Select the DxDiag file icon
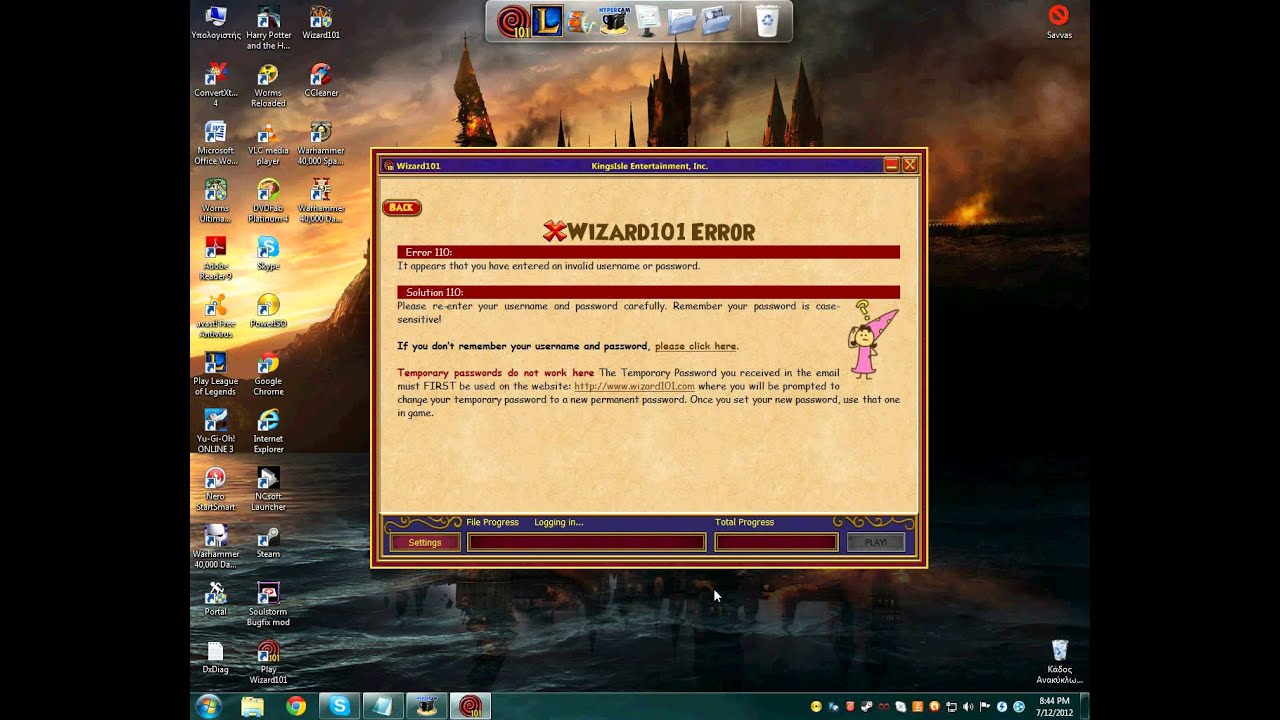 pos(216,657)
